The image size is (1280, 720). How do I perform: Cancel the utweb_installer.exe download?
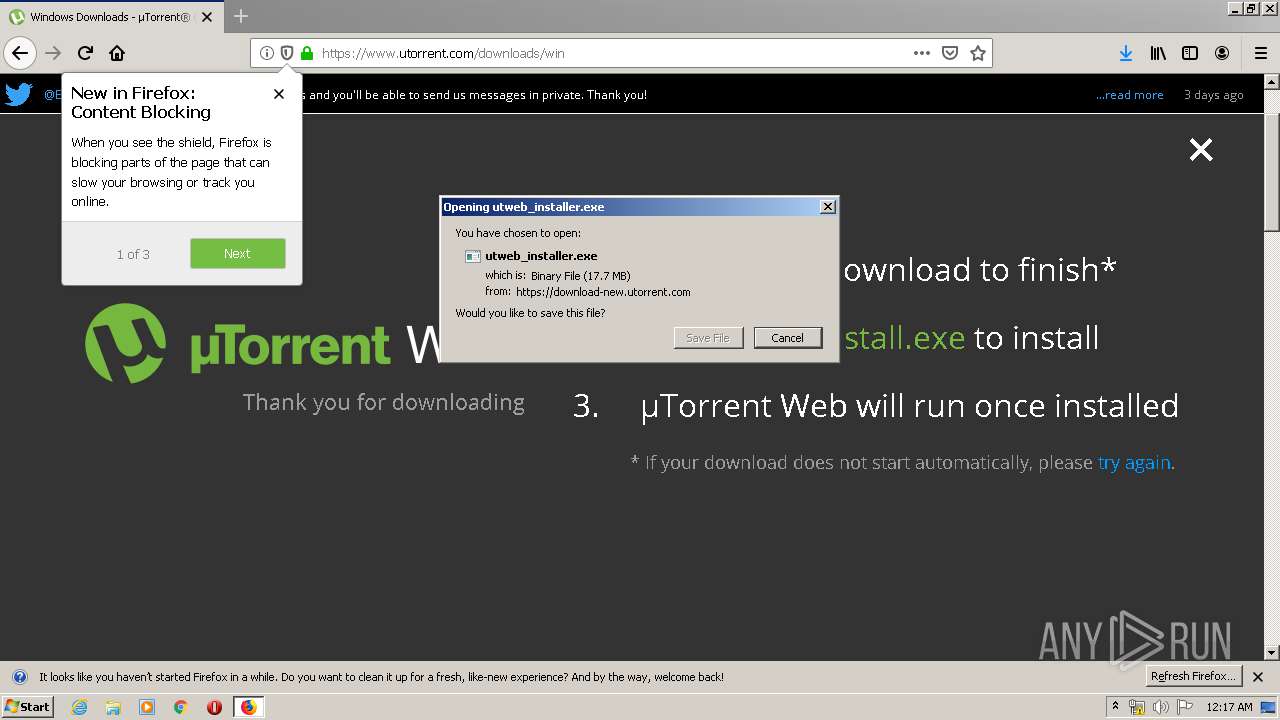click(x=788, y=338)
